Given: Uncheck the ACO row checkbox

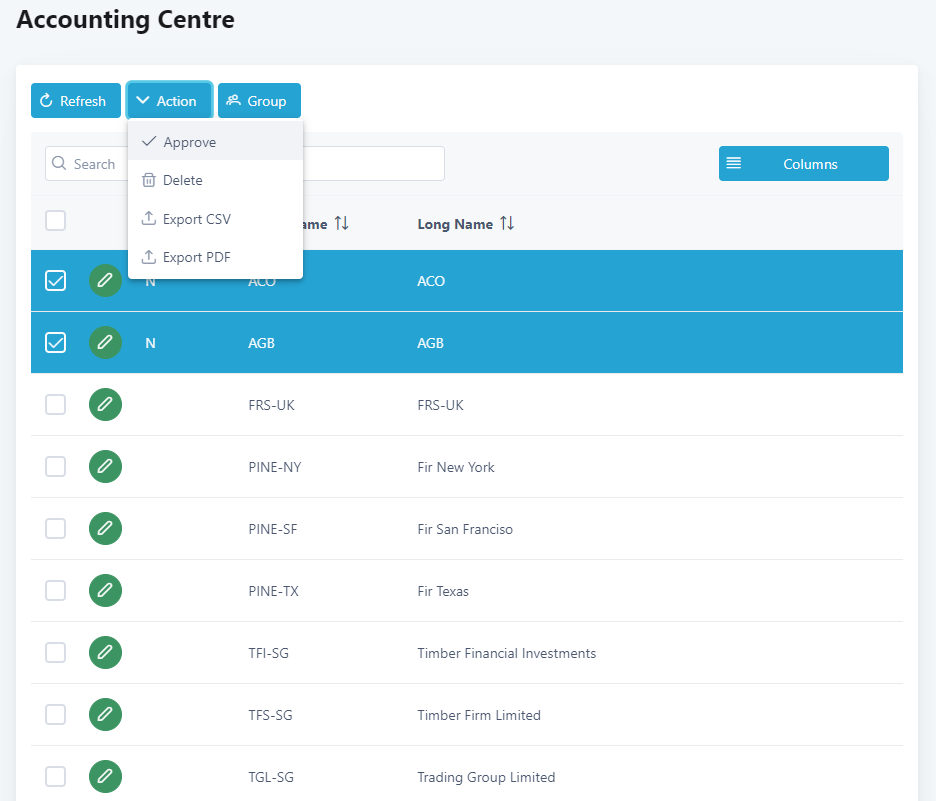Looking at the screenshot, I should click(x=56, y=281).
